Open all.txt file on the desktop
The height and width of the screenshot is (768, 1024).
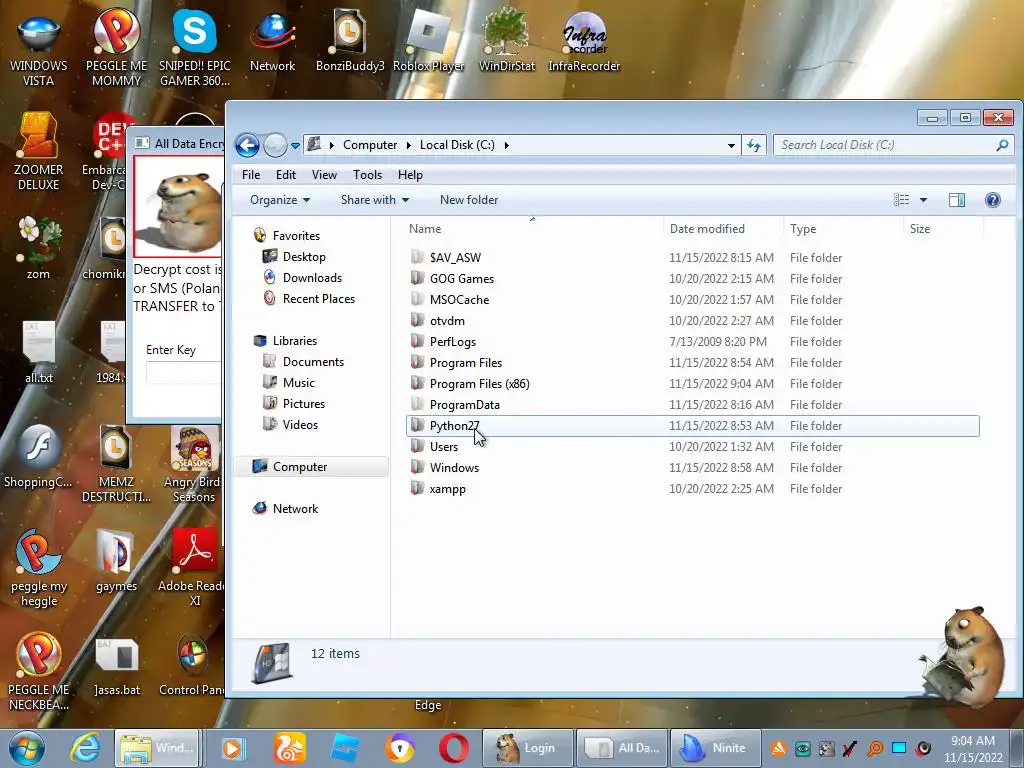pos(39,351)
